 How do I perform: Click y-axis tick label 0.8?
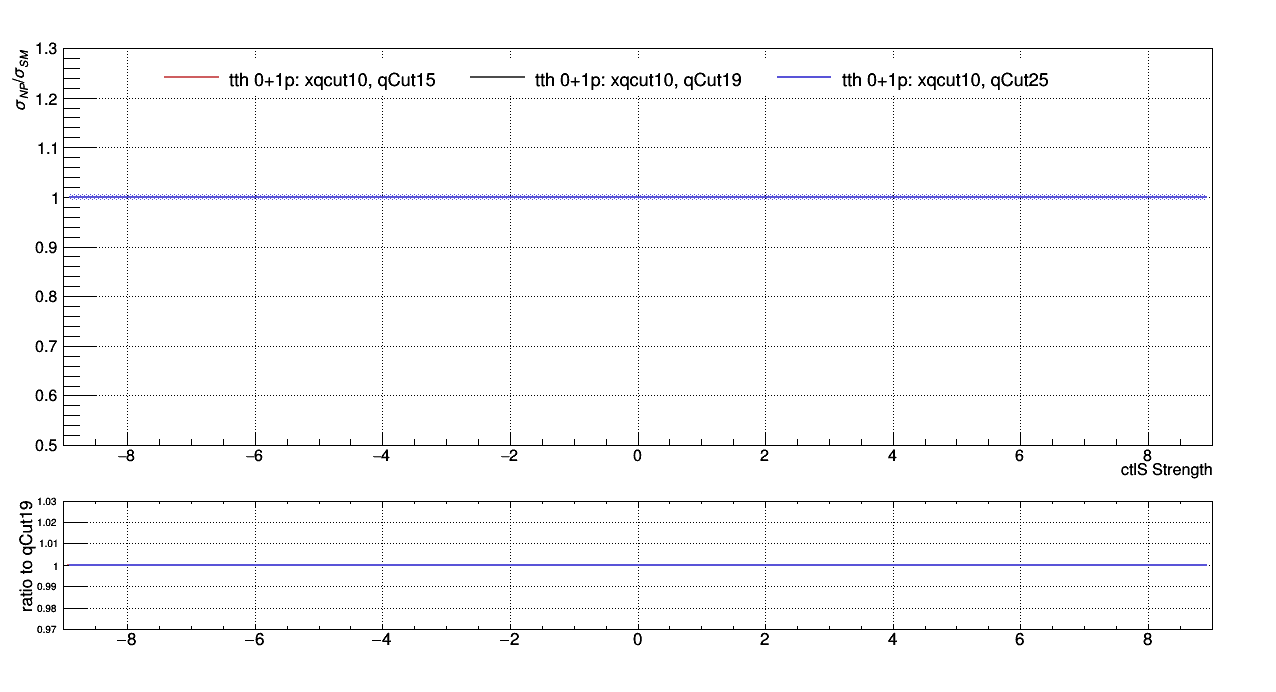46,297
